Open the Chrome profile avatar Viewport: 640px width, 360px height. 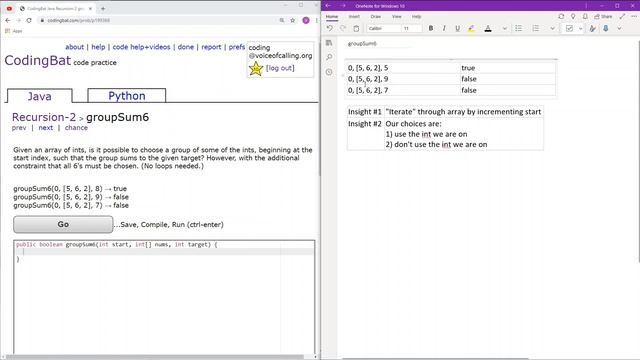(x=306, y=20)
